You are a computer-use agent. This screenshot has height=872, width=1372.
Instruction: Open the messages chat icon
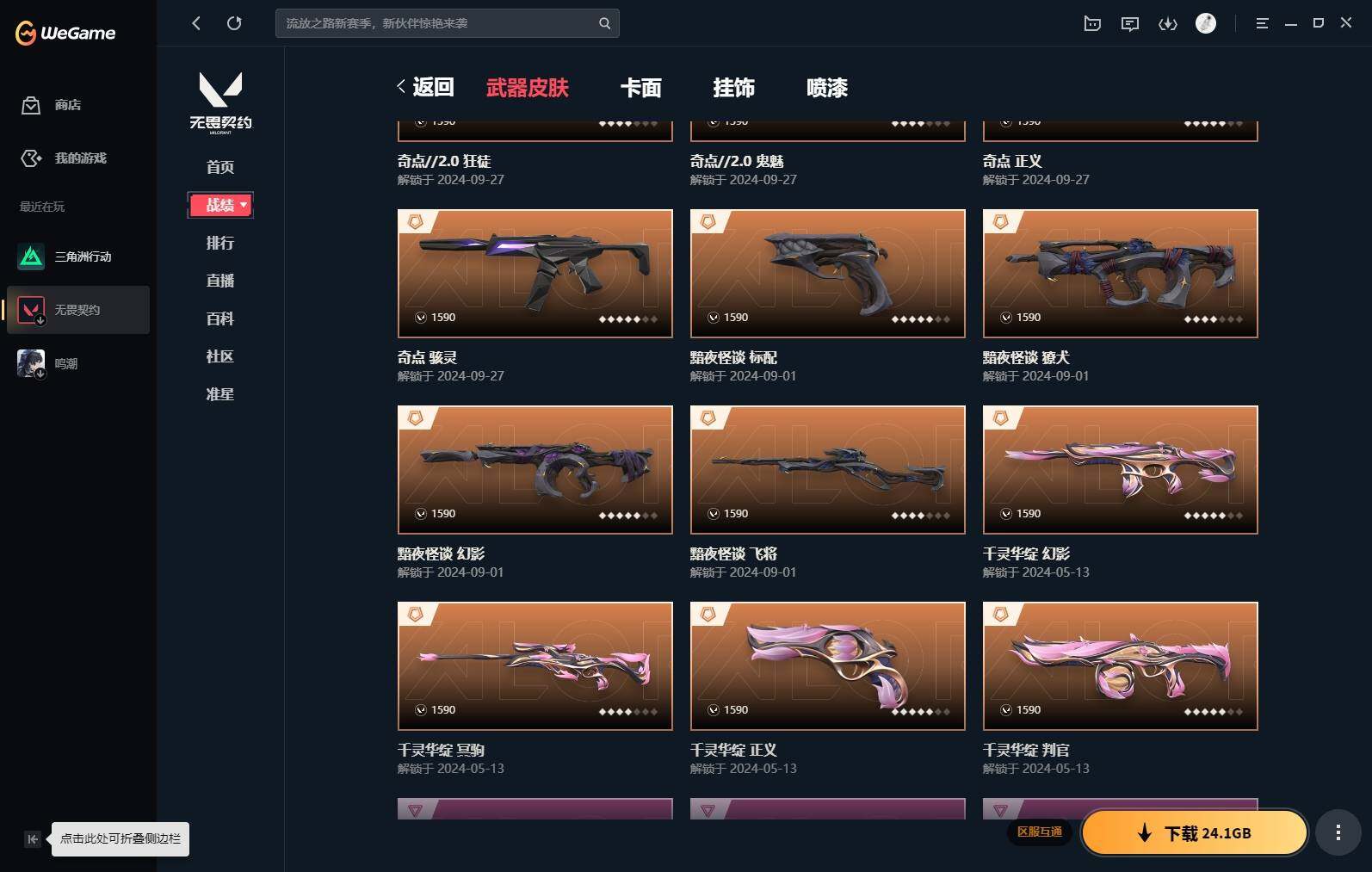(1130, 24)
